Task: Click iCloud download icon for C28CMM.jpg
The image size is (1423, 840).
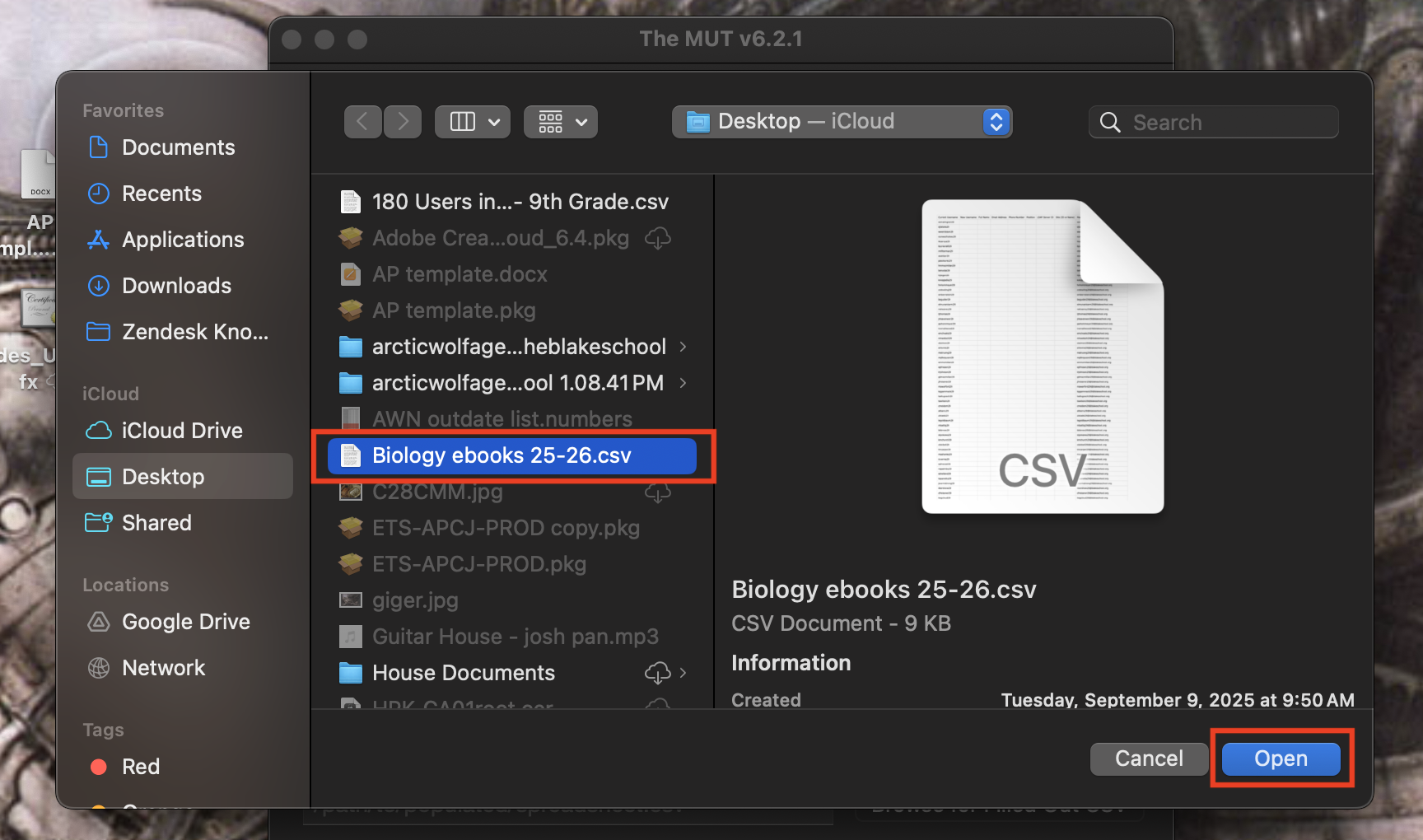Action: (657, 492)
